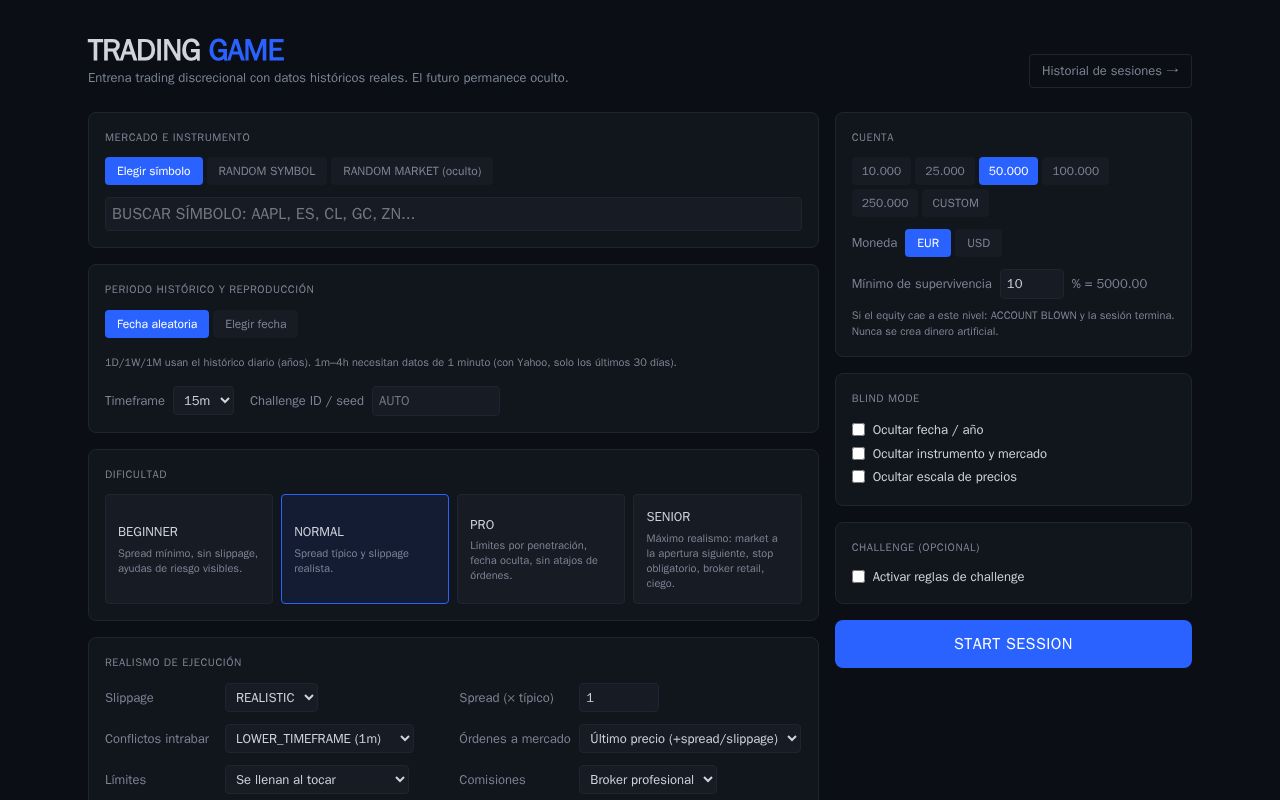Click the Mínimo de supervivencia percent field
1280x800 pixels.
(1032, 284)
